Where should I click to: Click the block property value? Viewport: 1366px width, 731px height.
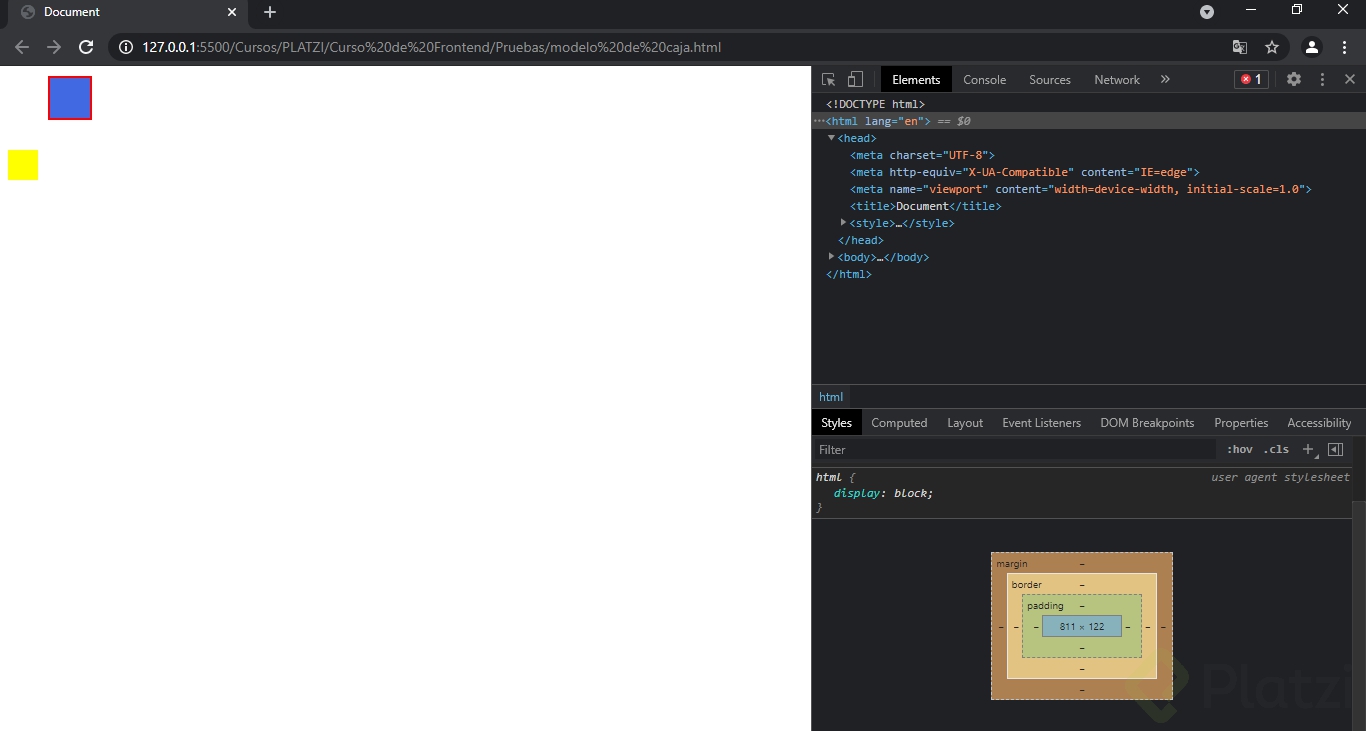[x=911, y=493]
